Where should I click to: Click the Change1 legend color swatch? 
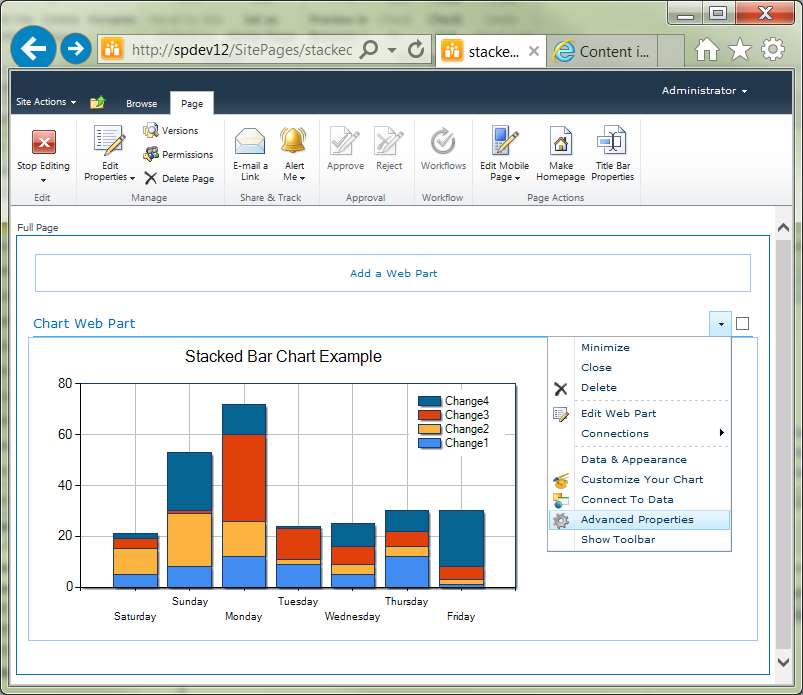(x=429, y=443)
